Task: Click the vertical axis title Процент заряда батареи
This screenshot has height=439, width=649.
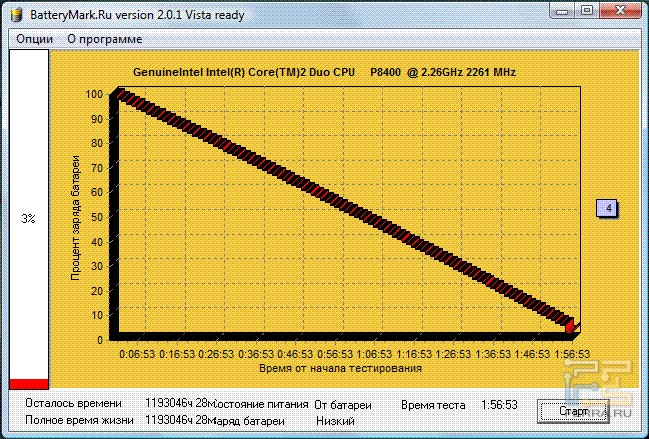Action: (75, 218)
